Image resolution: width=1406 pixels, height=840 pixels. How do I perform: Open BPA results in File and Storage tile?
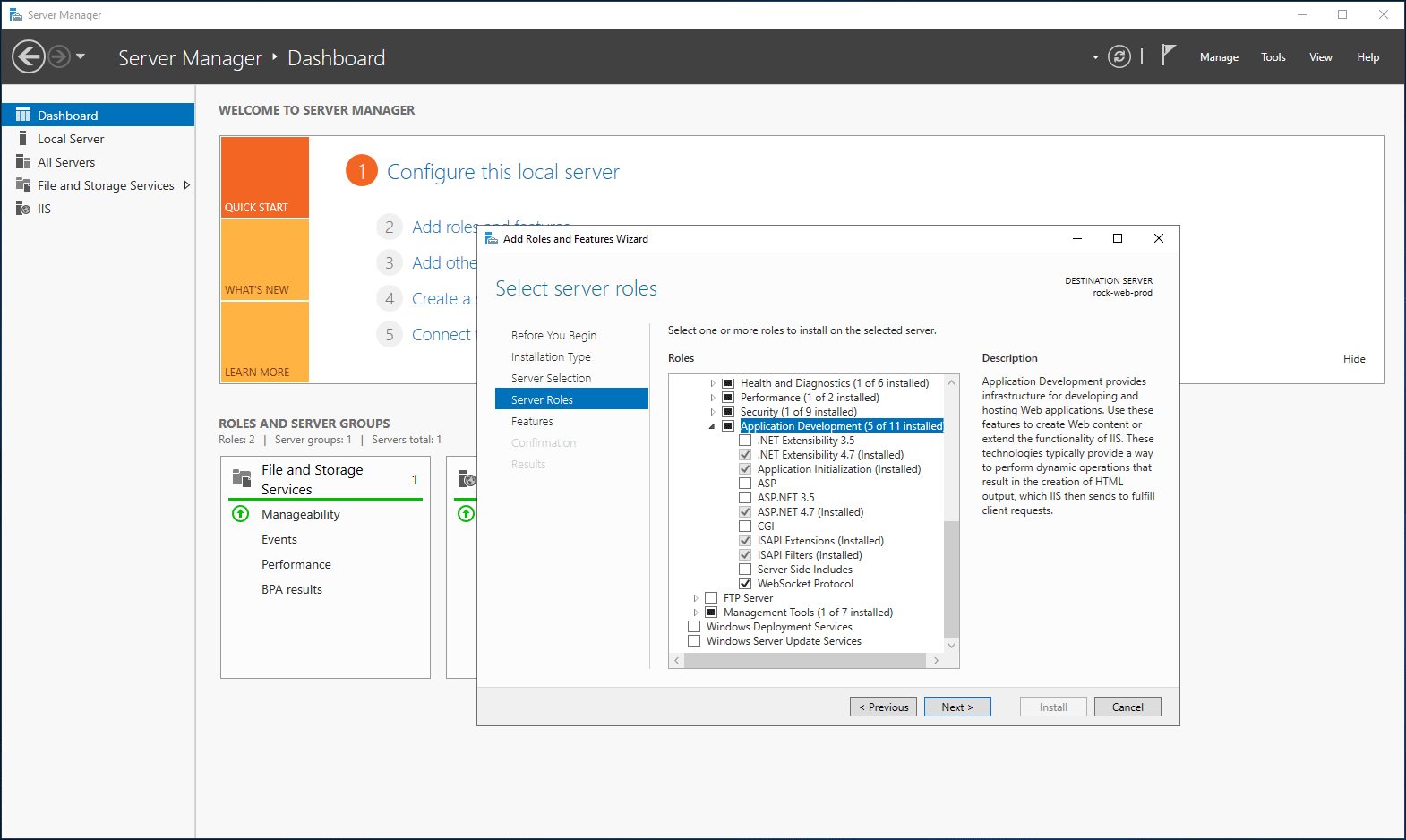(x=291, y=589)
